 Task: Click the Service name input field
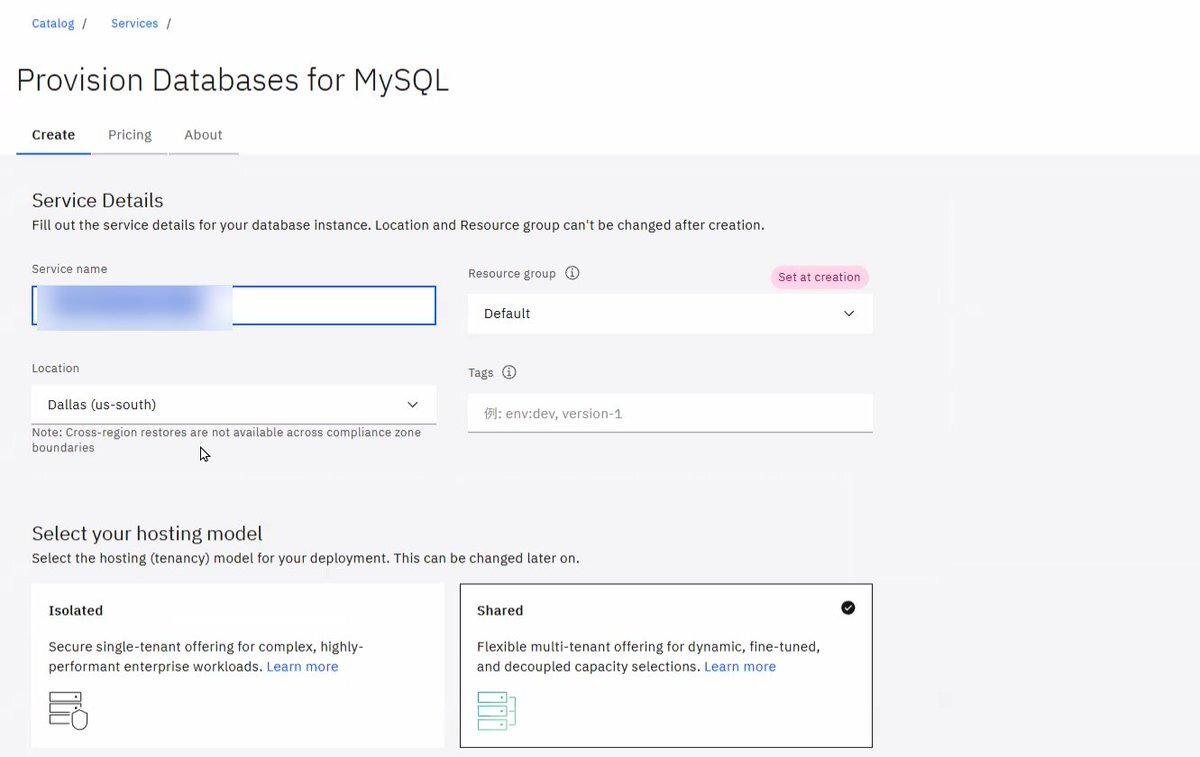point(234,306)
